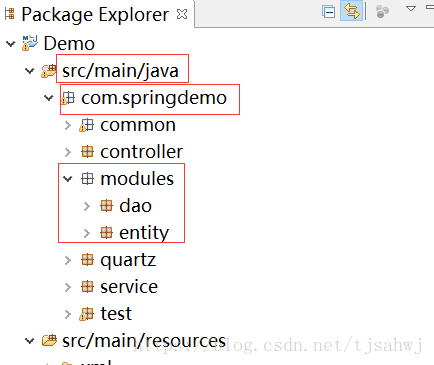Expand the controller package
This screenshot has height=365, width=434.
tap(68, 152)
